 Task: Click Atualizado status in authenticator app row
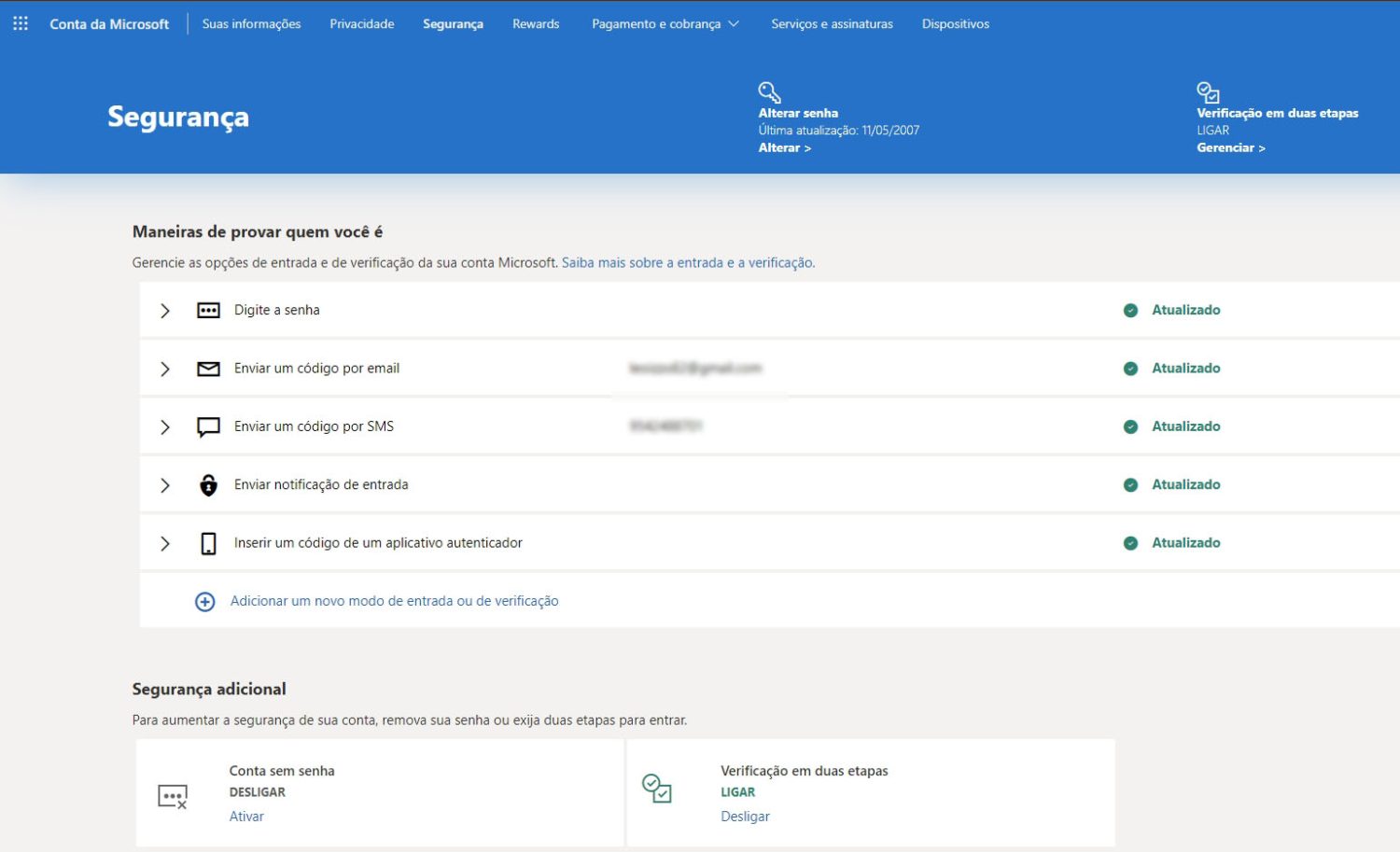(1186, 543)
